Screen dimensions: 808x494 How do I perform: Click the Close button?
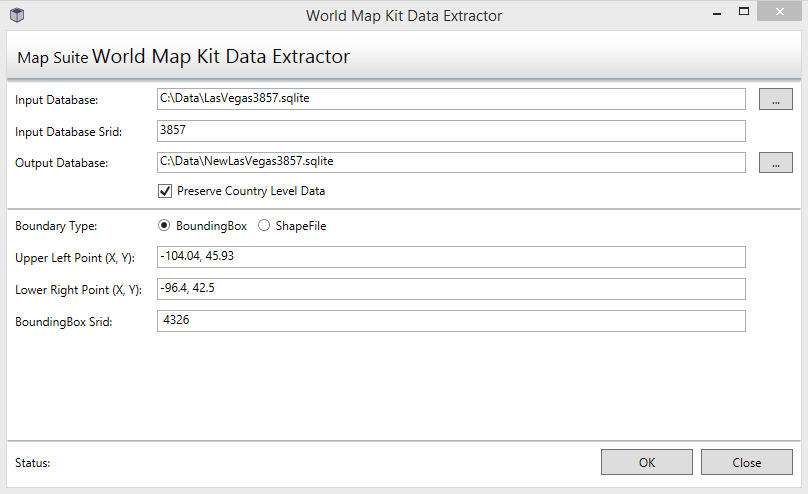pyautogui.click(x=747, y=462)
